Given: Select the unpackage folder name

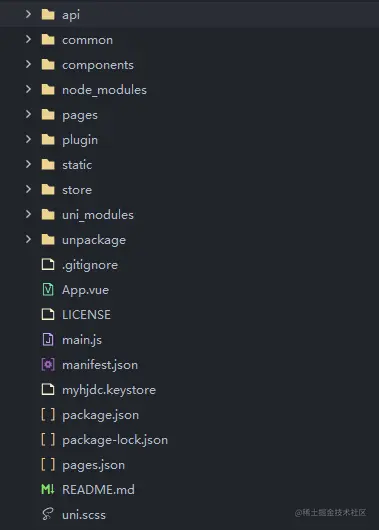Looking at the screenshot, I should coord(94,240).
